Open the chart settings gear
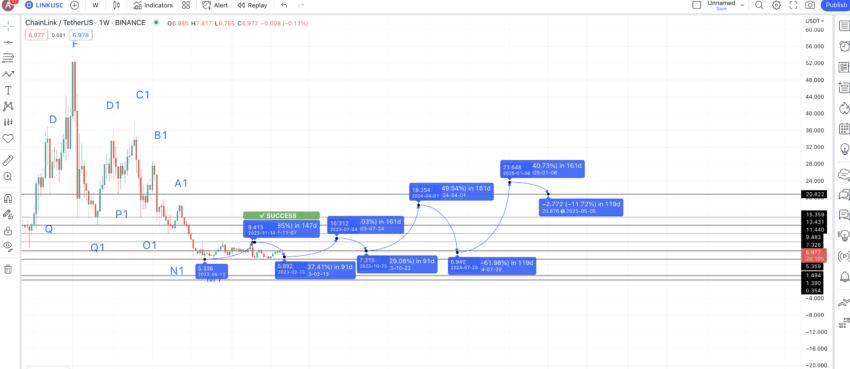The width and height of the screenshot is (850, 369). [776, 5]
